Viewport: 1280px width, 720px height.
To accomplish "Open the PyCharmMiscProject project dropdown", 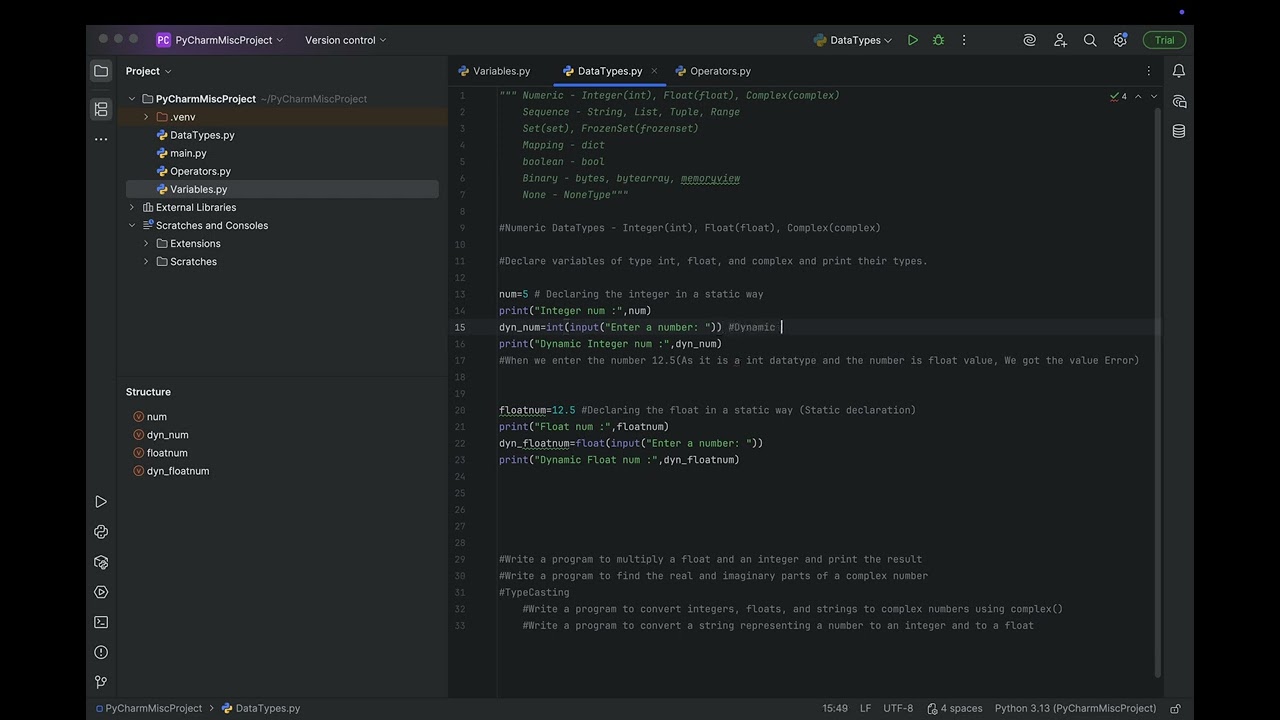I will coord(220,40).
